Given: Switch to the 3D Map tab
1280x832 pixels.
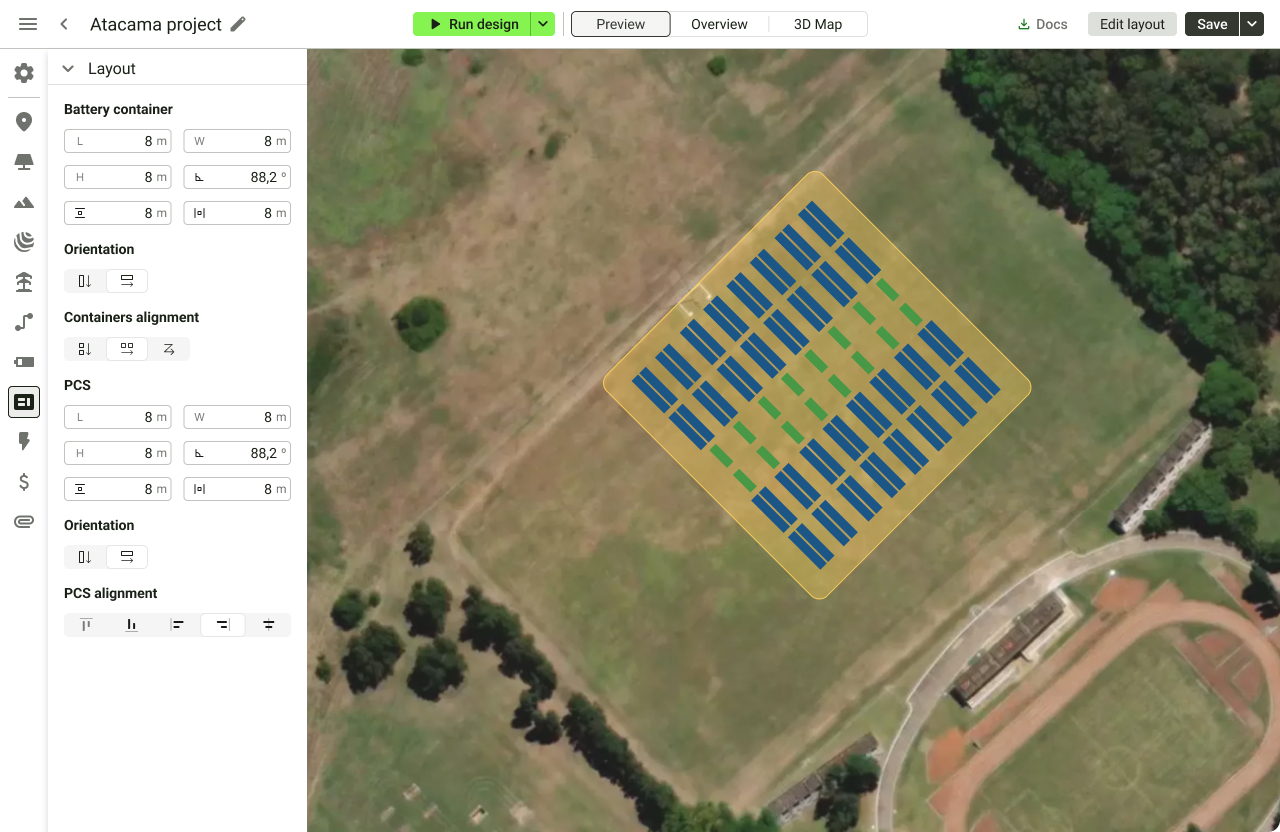Looking at the screenshot, I should (x=818, y=24).
